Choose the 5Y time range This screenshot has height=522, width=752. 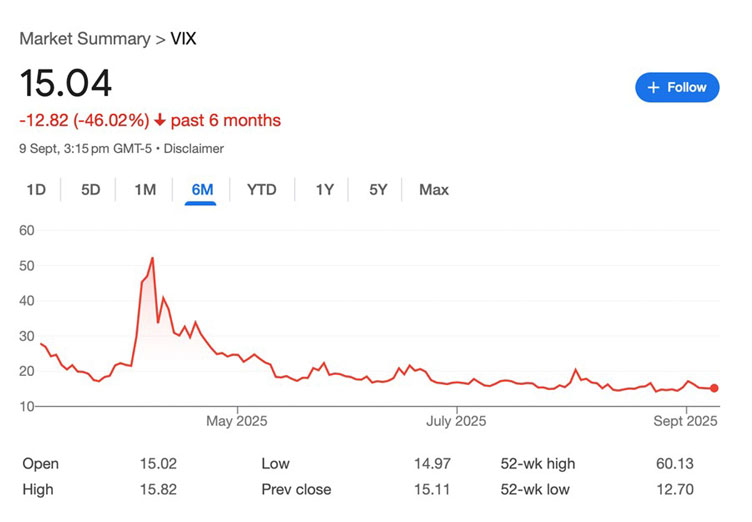(377, 189)
